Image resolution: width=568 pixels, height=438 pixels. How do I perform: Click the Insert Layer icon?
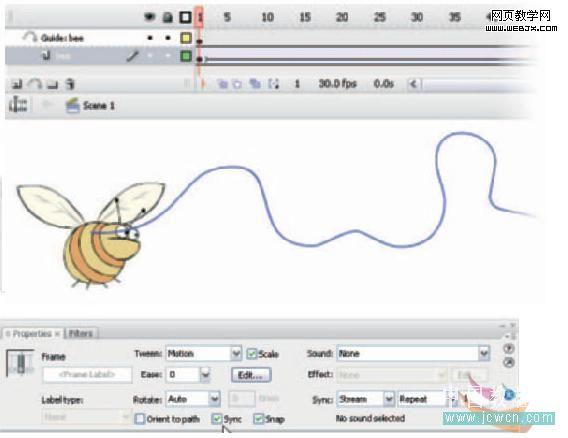[17, 84]
